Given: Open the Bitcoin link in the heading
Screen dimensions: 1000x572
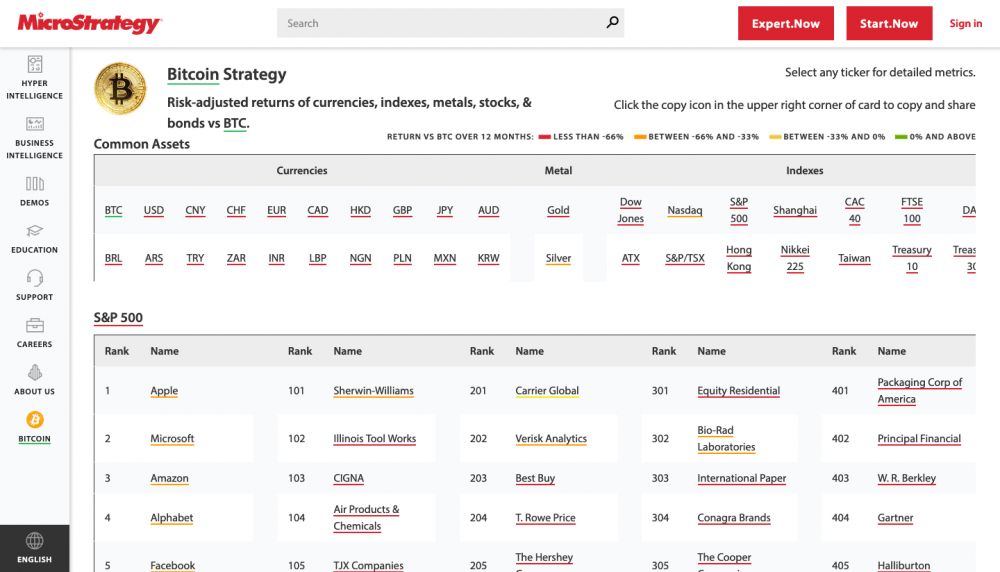Looking at the screenshot, I should pos(193,75).
